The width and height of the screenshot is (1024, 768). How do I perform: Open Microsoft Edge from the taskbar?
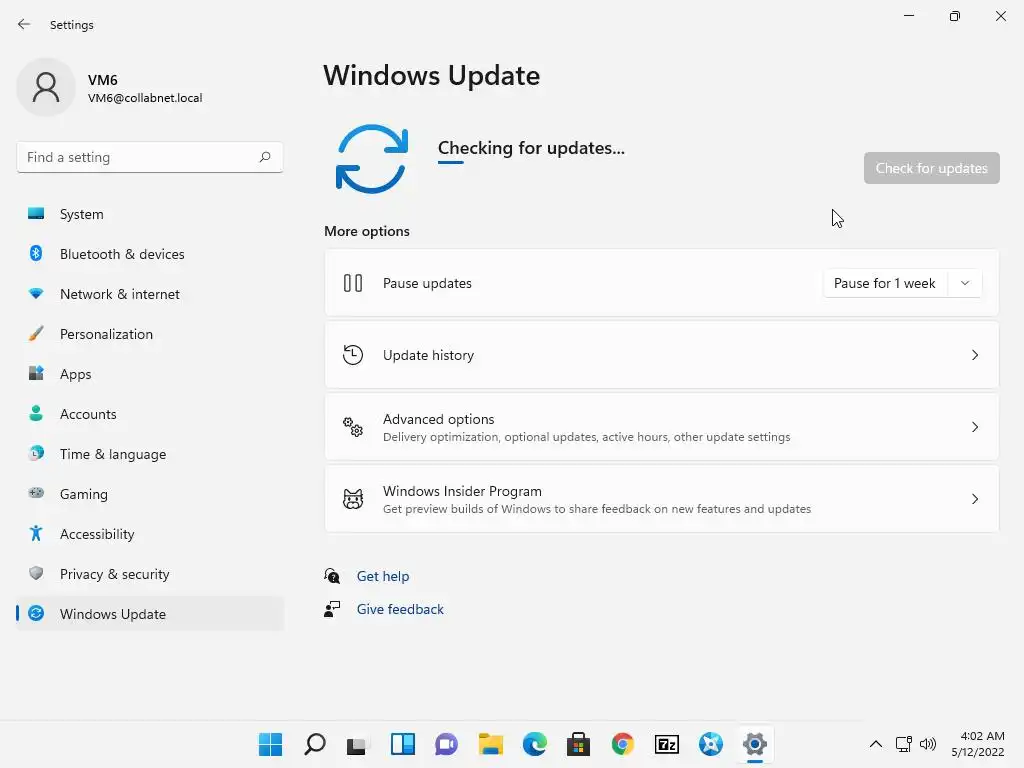coord(535,744)
